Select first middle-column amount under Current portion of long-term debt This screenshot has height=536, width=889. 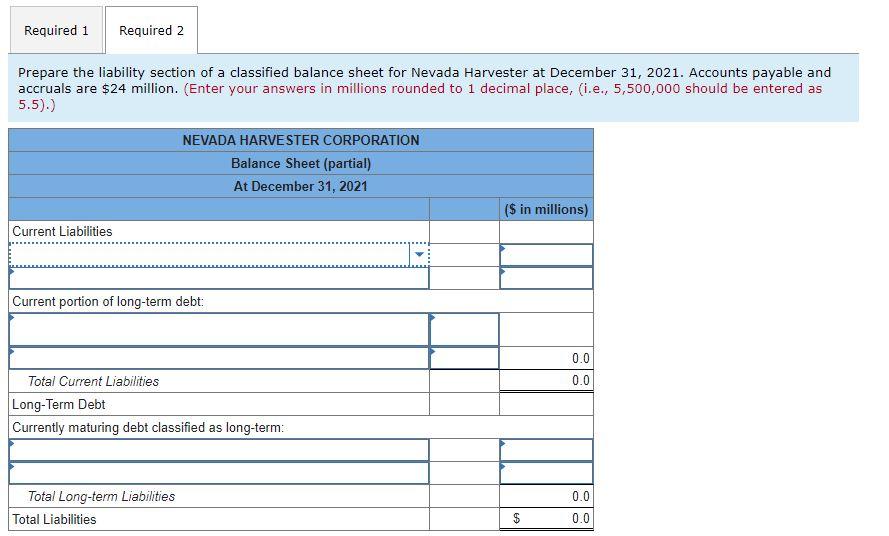click(464, 330)
